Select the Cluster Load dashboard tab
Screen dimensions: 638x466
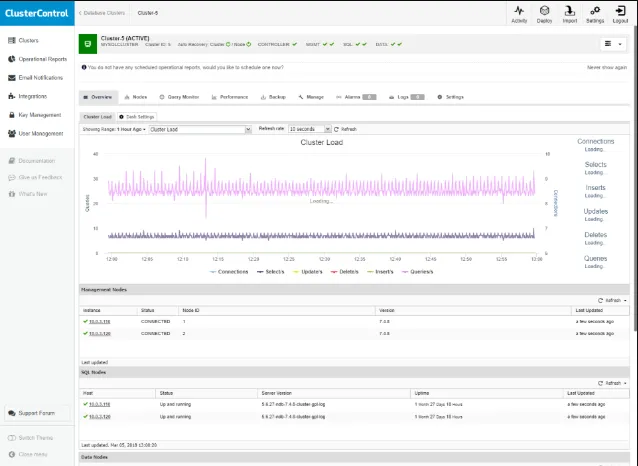tap(97, 117)
